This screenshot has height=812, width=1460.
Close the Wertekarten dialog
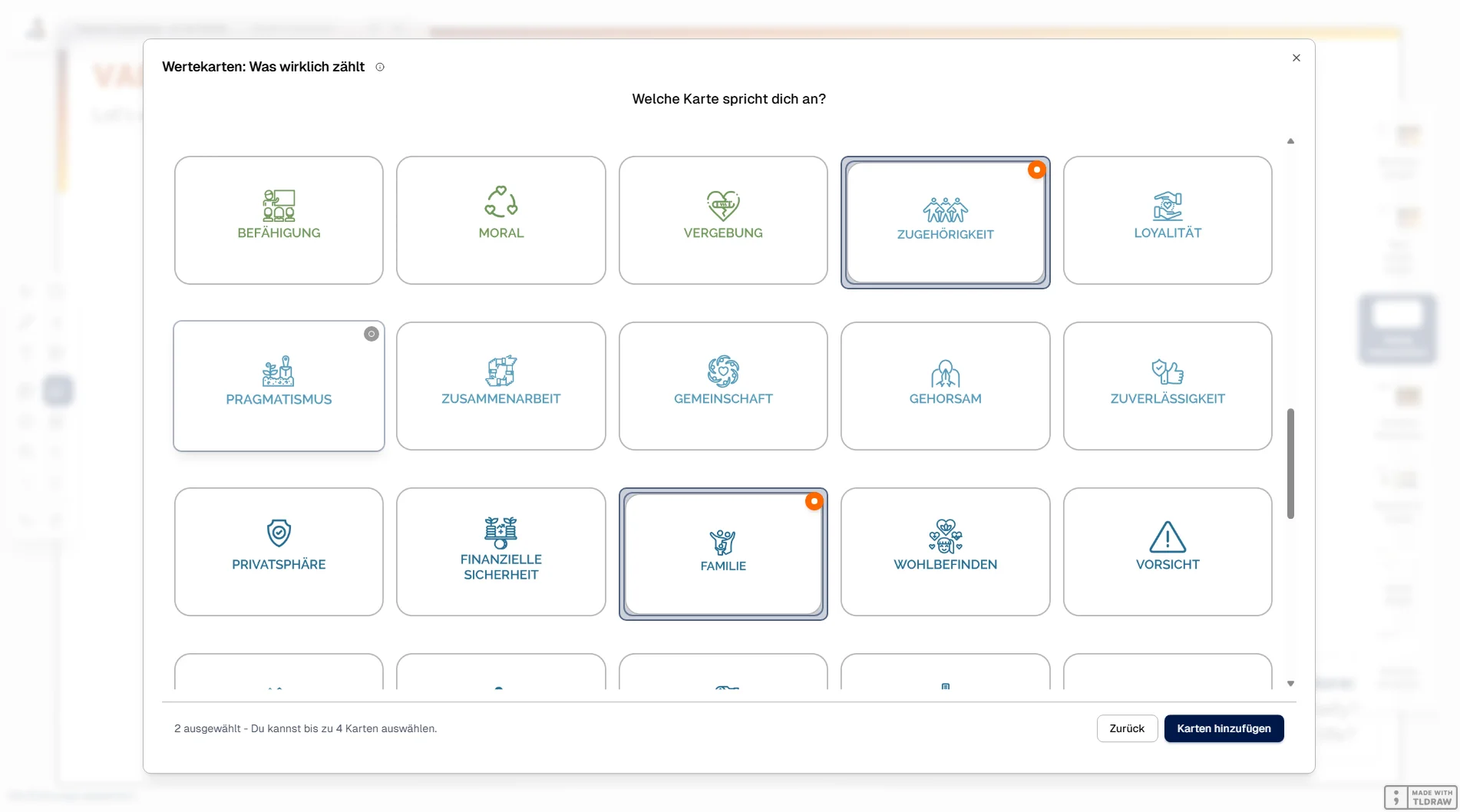(1296, 58)
